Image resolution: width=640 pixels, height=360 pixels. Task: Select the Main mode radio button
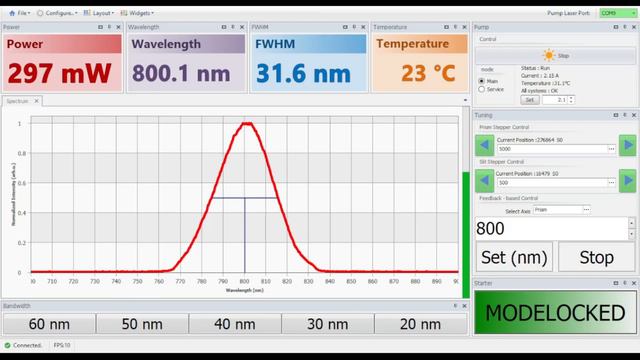(x=482, y=81)
